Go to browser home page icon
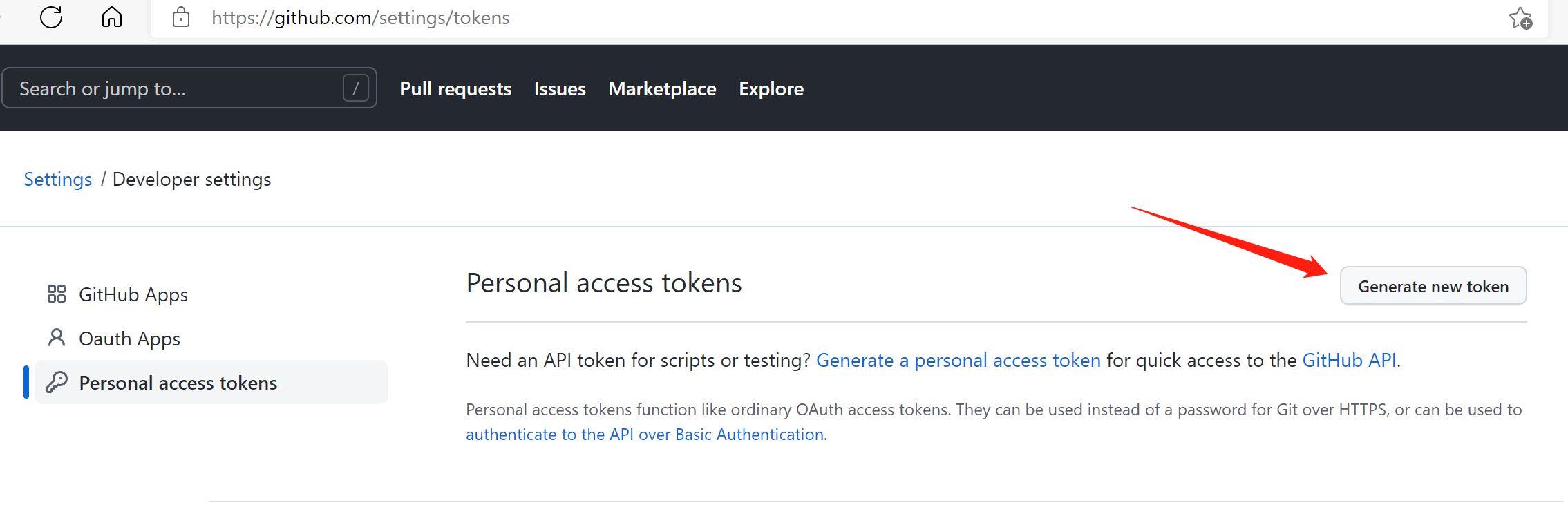 (111, 17)
